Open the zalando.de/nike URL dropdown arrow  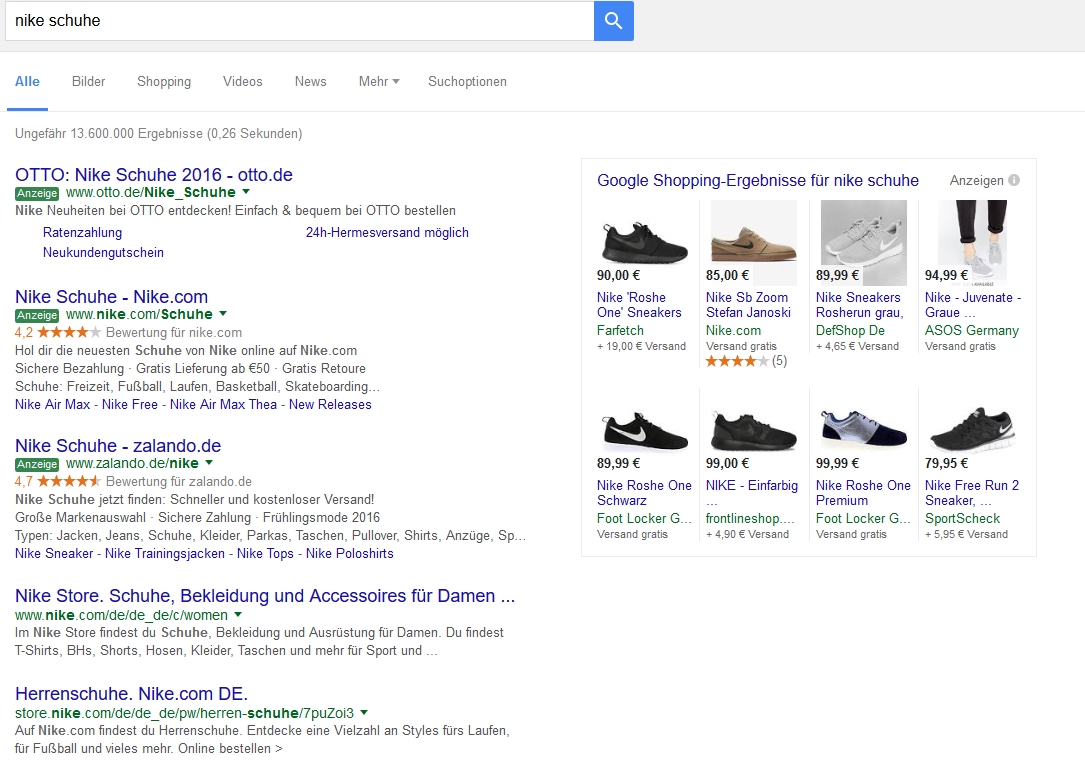[209, 462]
